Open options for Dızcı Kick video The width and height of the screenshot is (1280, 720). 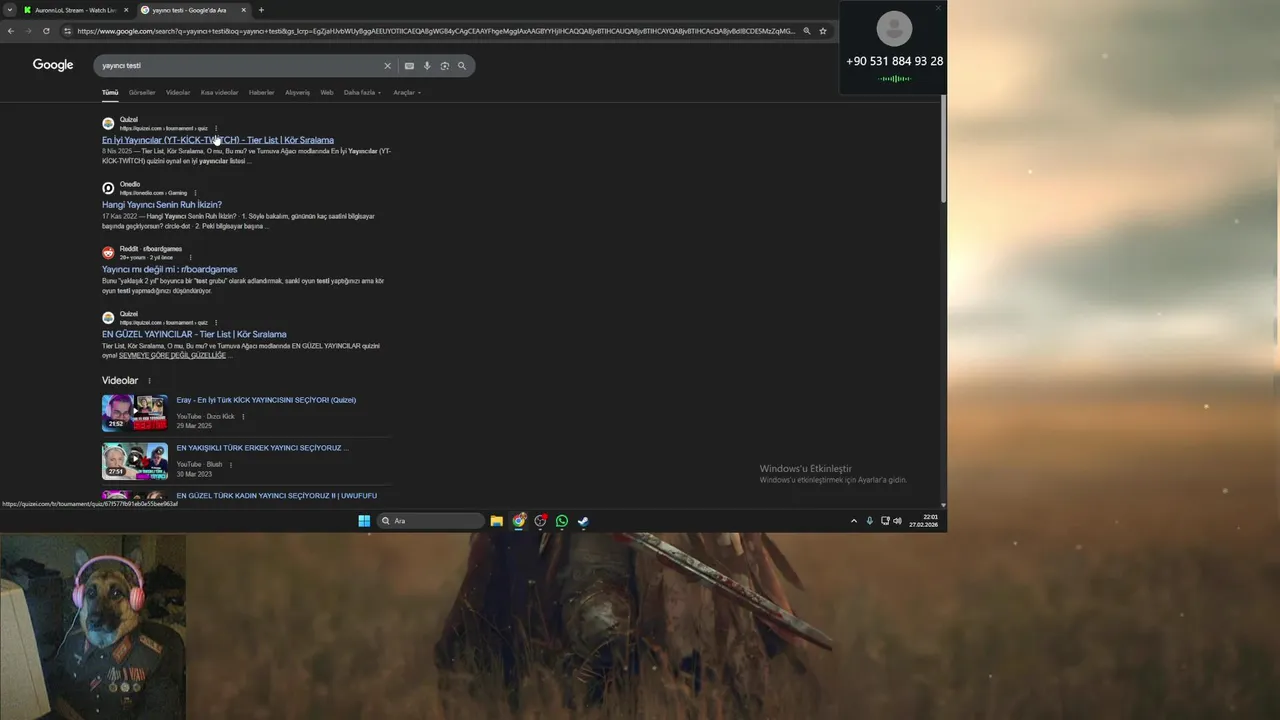tap(243, 416)
